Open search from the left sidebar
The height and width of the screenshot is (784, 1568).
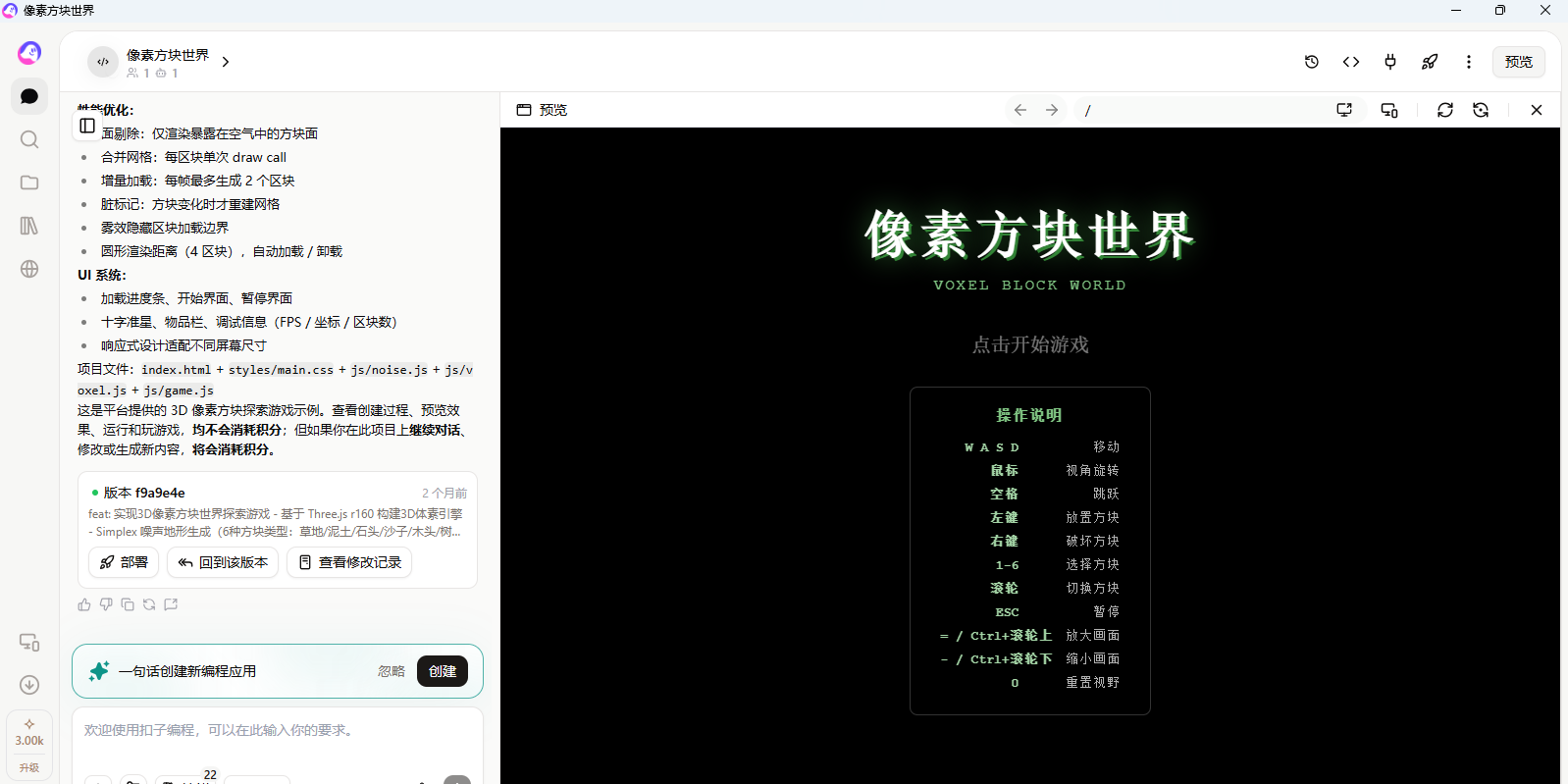coord(29,139)
